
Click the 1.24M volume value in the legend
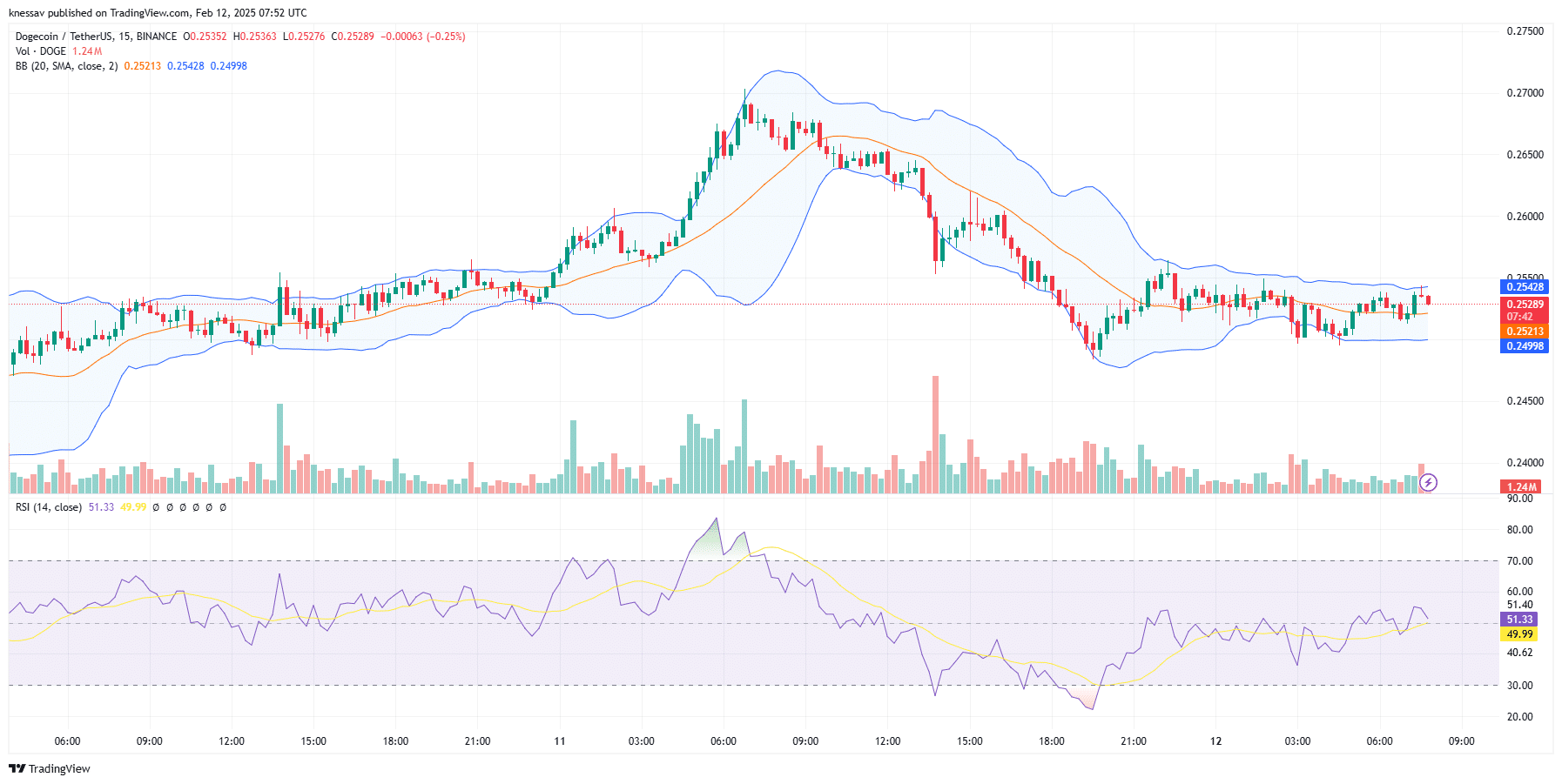point(87,51)
